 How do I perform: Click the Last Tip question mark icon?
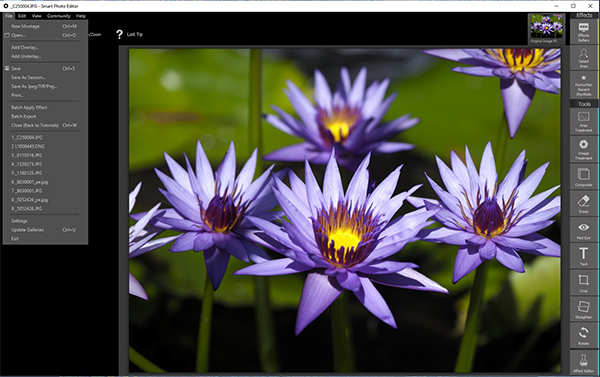pos(119,34)
